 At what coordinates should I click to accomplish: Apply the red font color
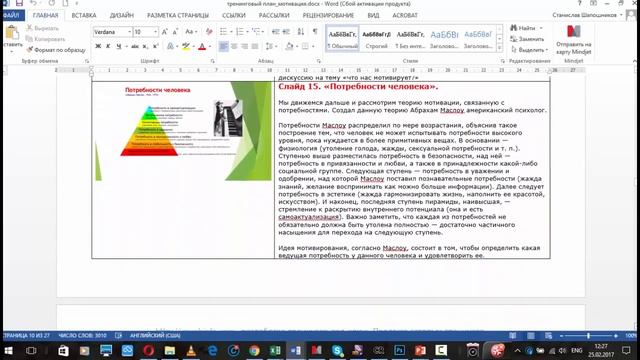tap(202, 47)
